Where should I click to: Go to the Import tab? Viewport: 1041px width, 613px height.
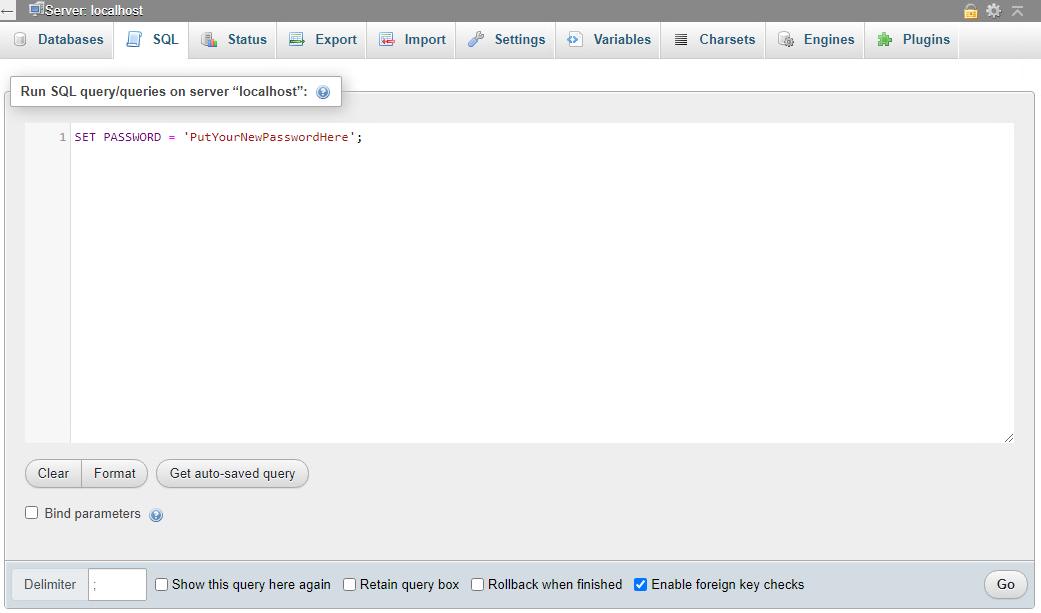pyautogui.click(x=412, y=40)
